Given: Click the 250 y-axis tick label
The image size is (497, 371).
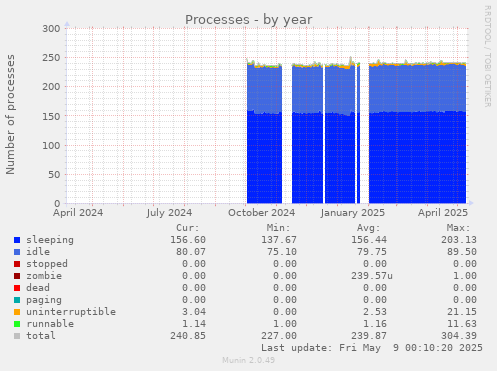Looking at the screenshot, I should (x=51, y=58).
